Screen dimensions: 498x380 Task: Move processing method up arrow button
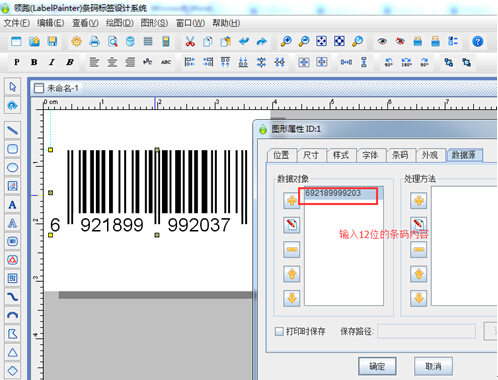pyautogui.click(x=419, y=274)
